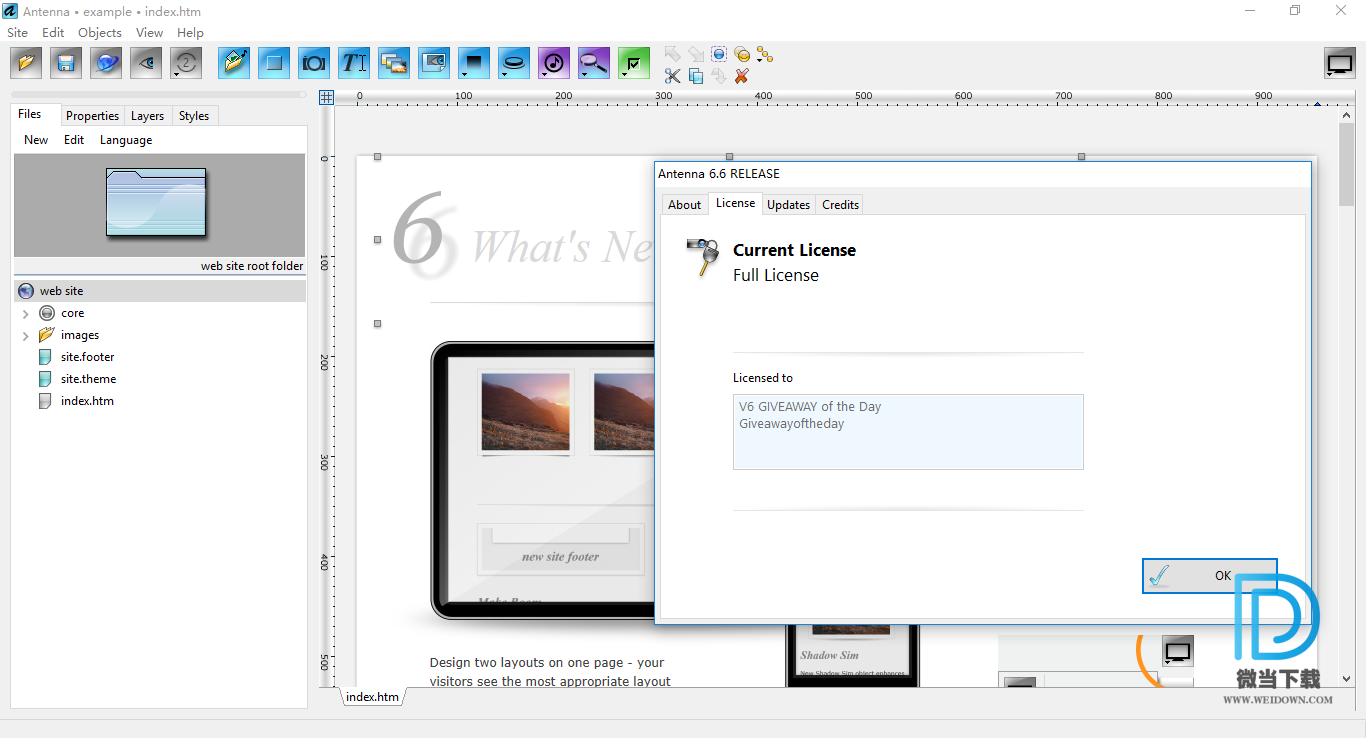Open the black gradient square tool dropdown
Viewport: 1366px width, 738px height.
click(474, 63)
